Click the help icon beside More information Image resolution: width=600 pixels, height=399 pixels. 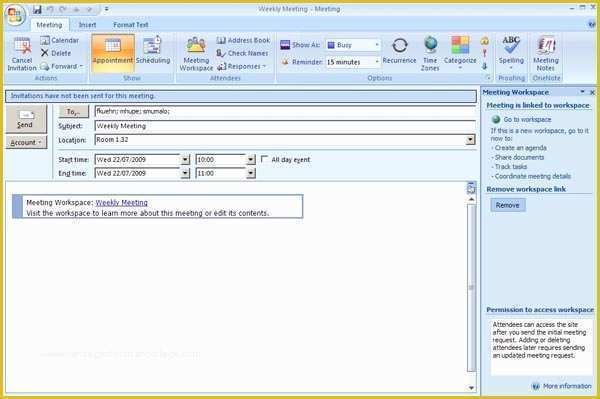coord(536,386)
